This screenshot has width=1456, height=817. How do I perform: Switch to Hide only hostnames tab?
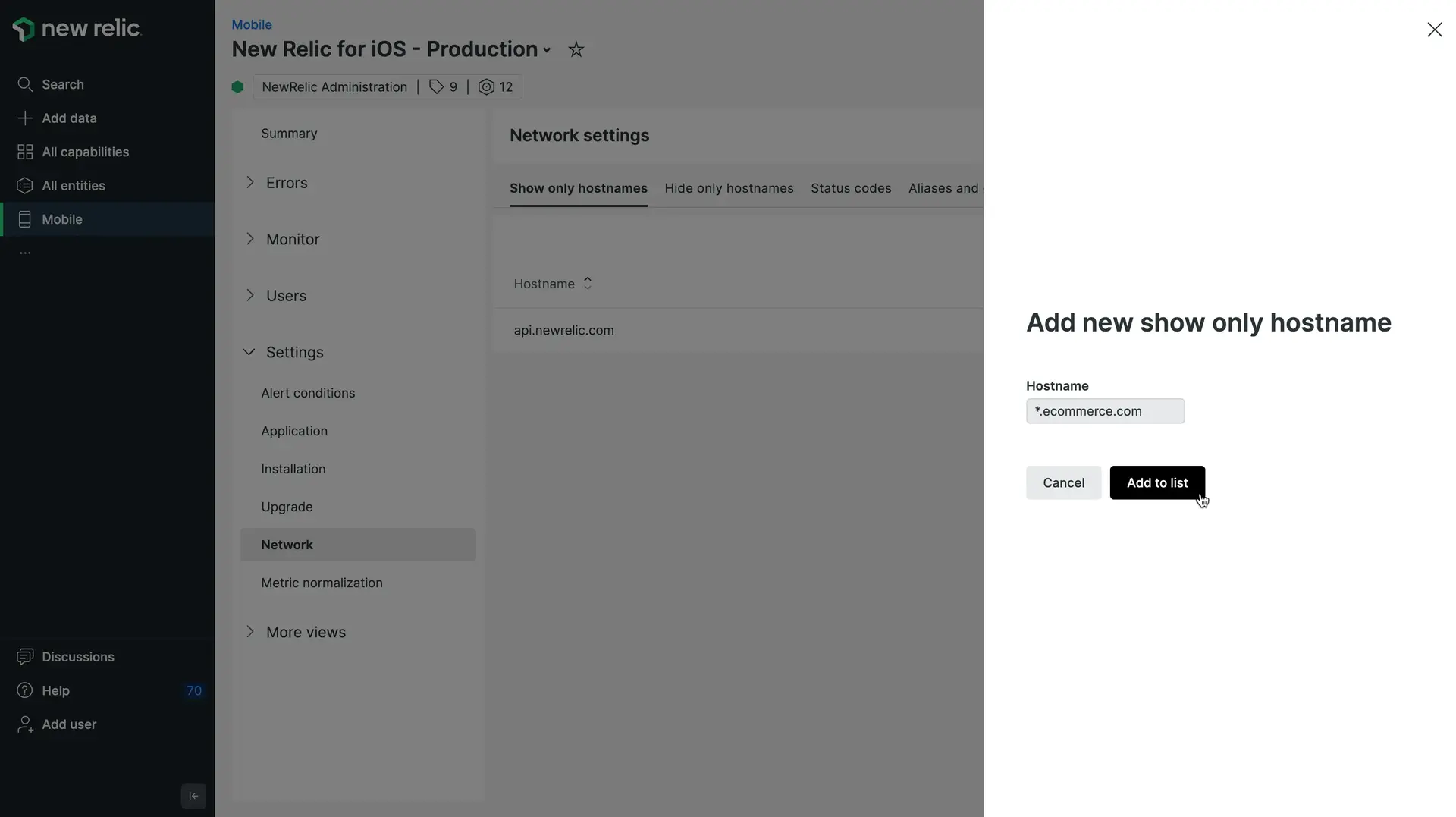[x=729, y=188]
